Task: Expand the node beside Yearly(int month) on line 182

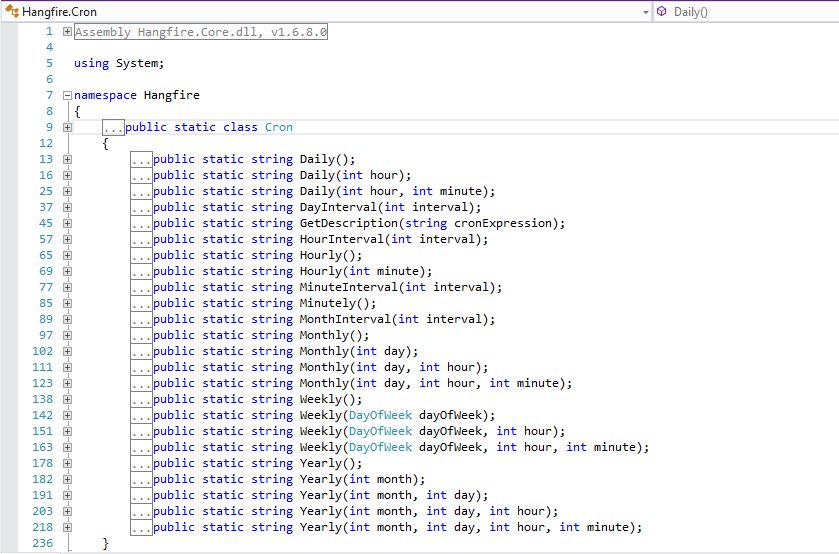Action: point(67,480)
